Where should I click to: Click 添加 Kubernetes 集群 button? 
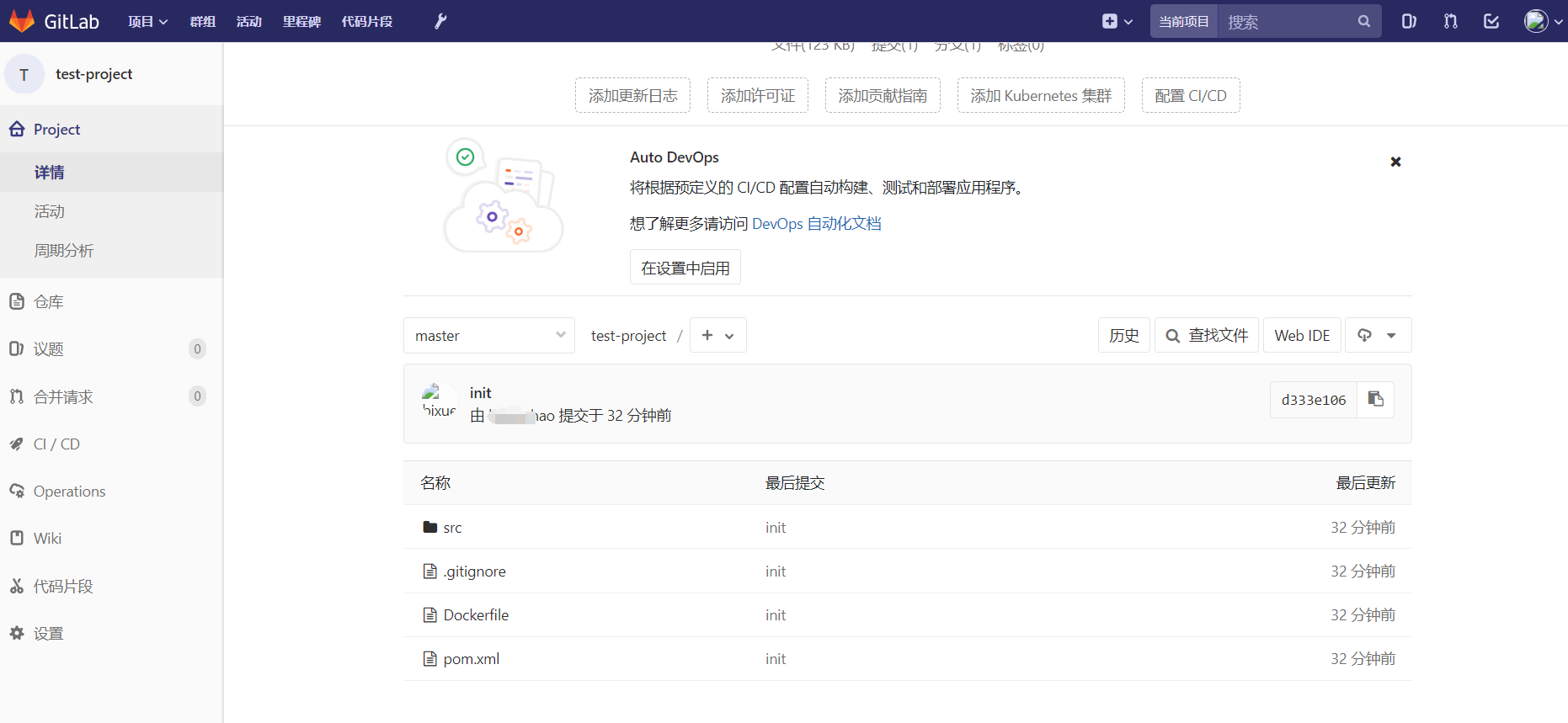[1041, 95]
